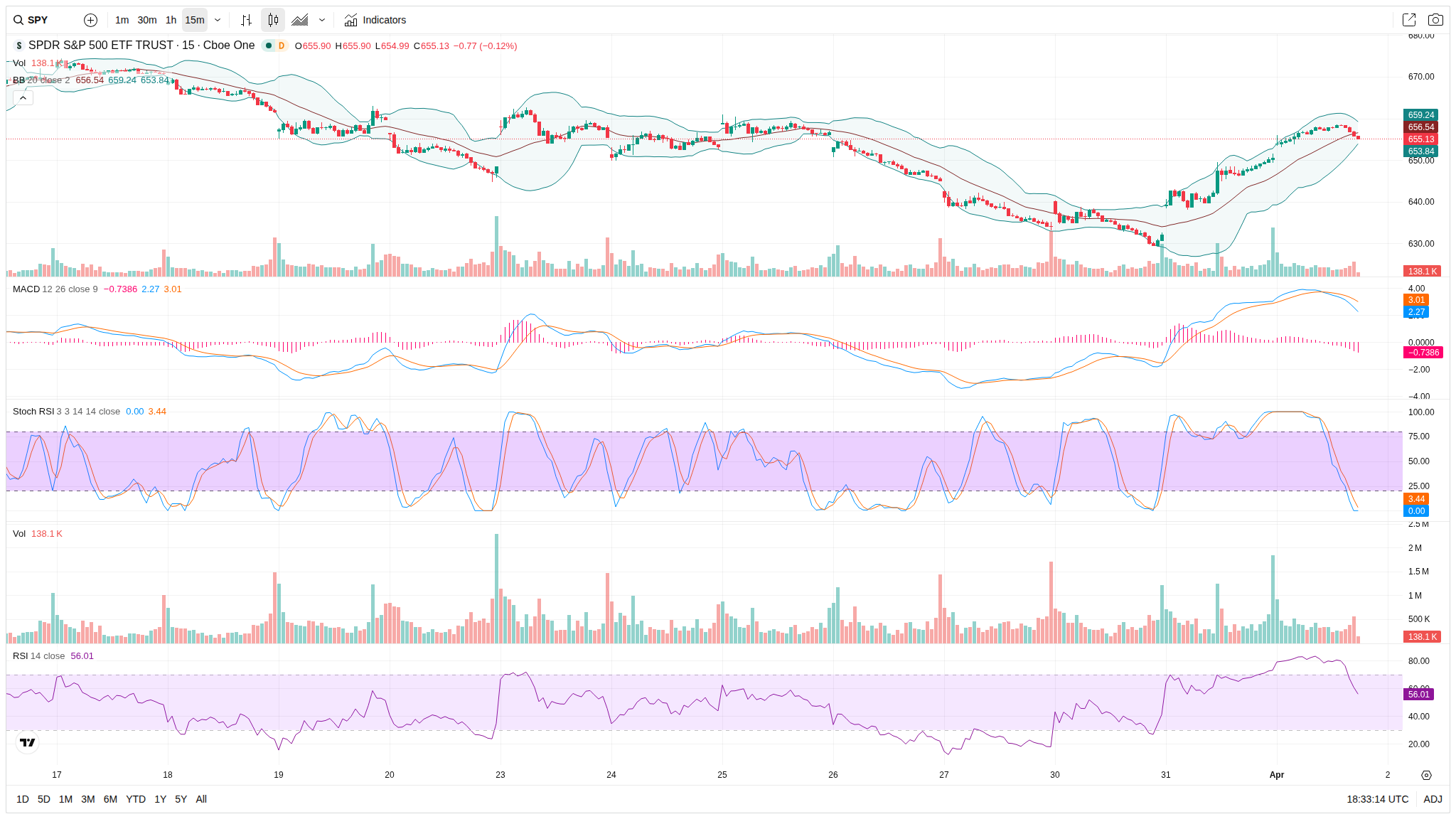Switch interval to 1m
This screenshot has width=1456, height=819.
(122, 20)
